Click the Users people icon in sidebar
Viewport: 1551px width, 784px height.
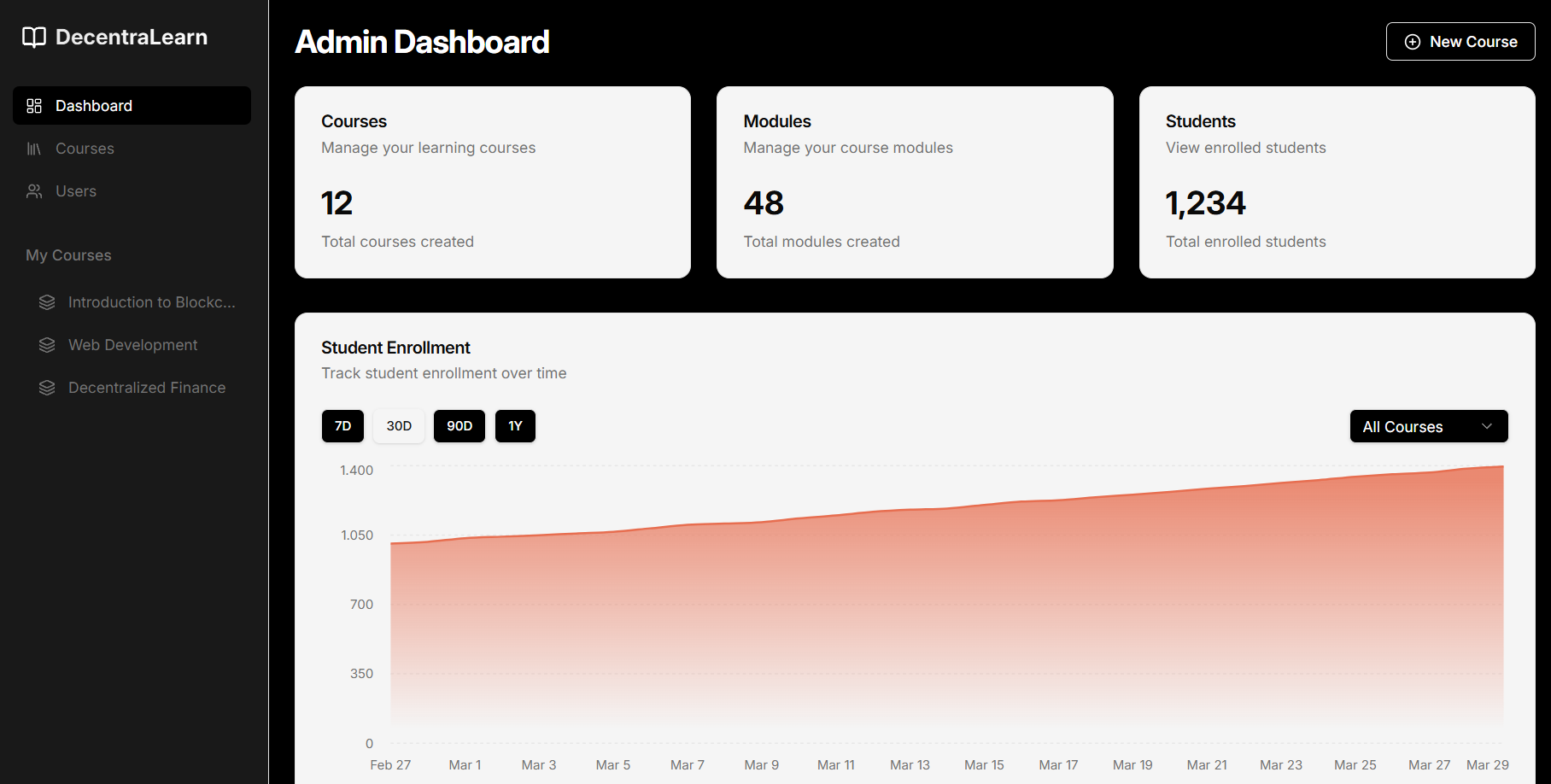point(34,191)
